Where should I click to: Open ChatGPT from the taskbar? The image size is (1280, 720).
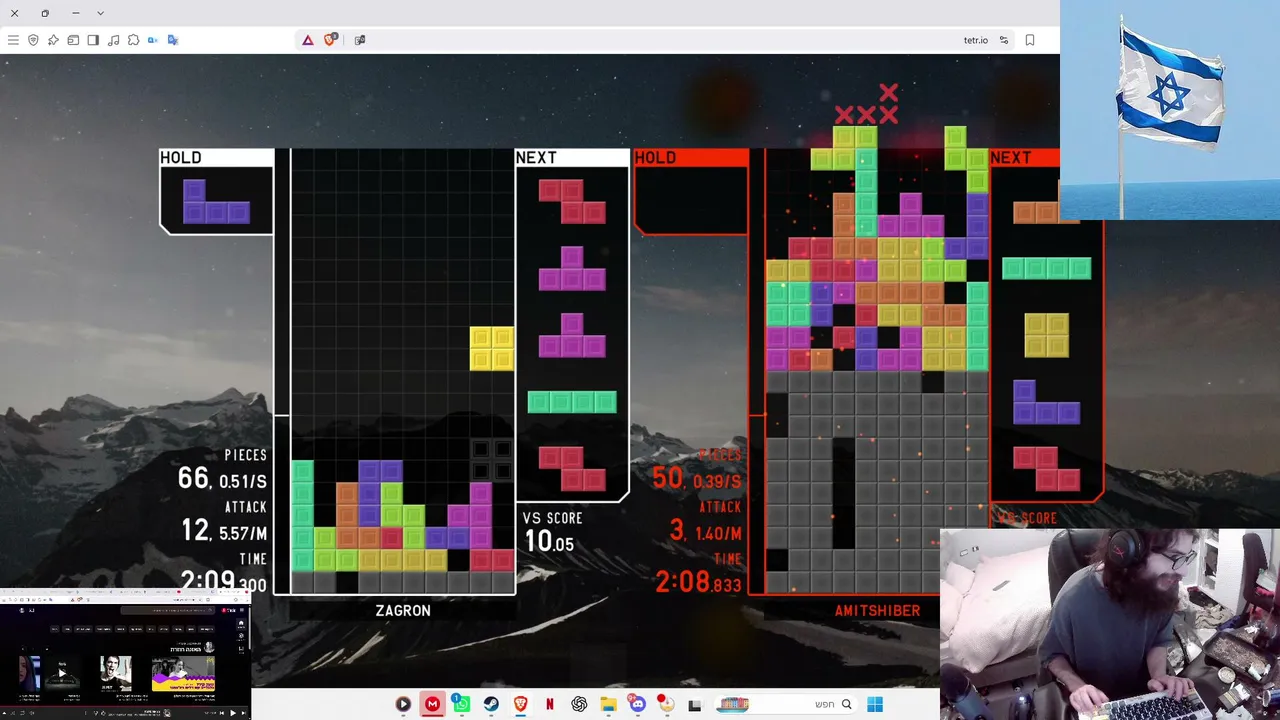point(579,704)
